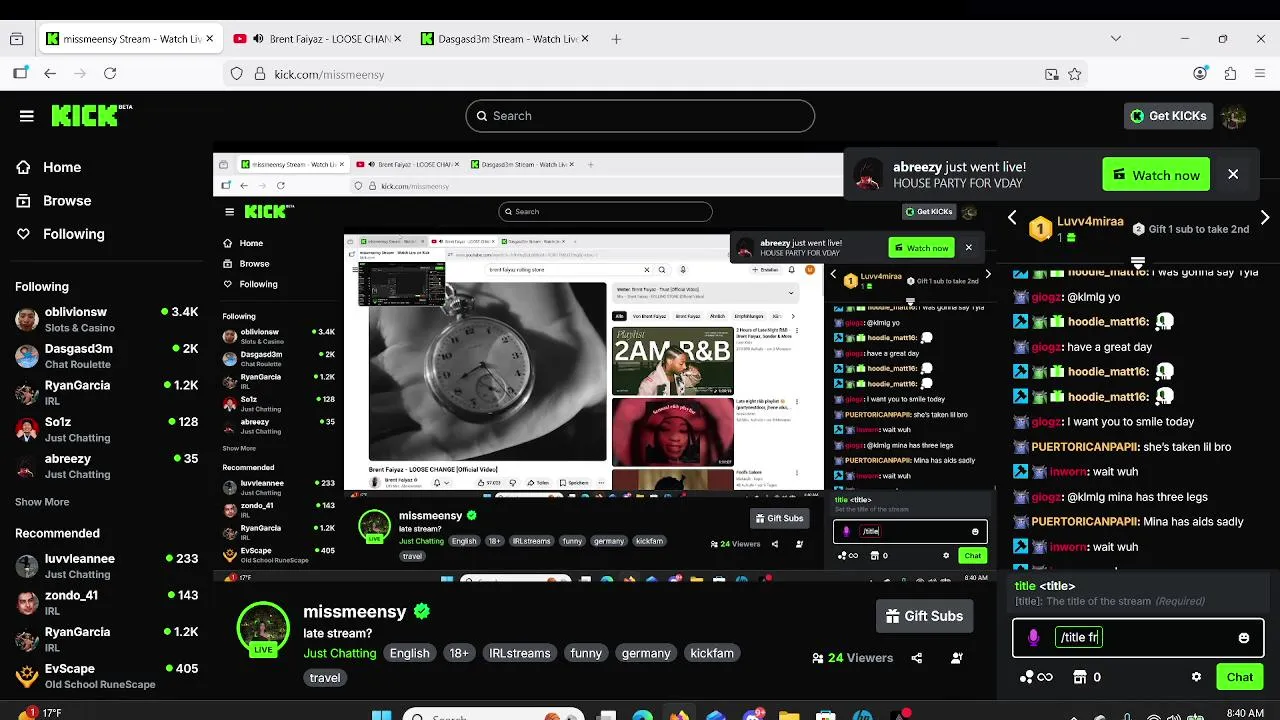Go back using the browser back arrow

[50, 74]
